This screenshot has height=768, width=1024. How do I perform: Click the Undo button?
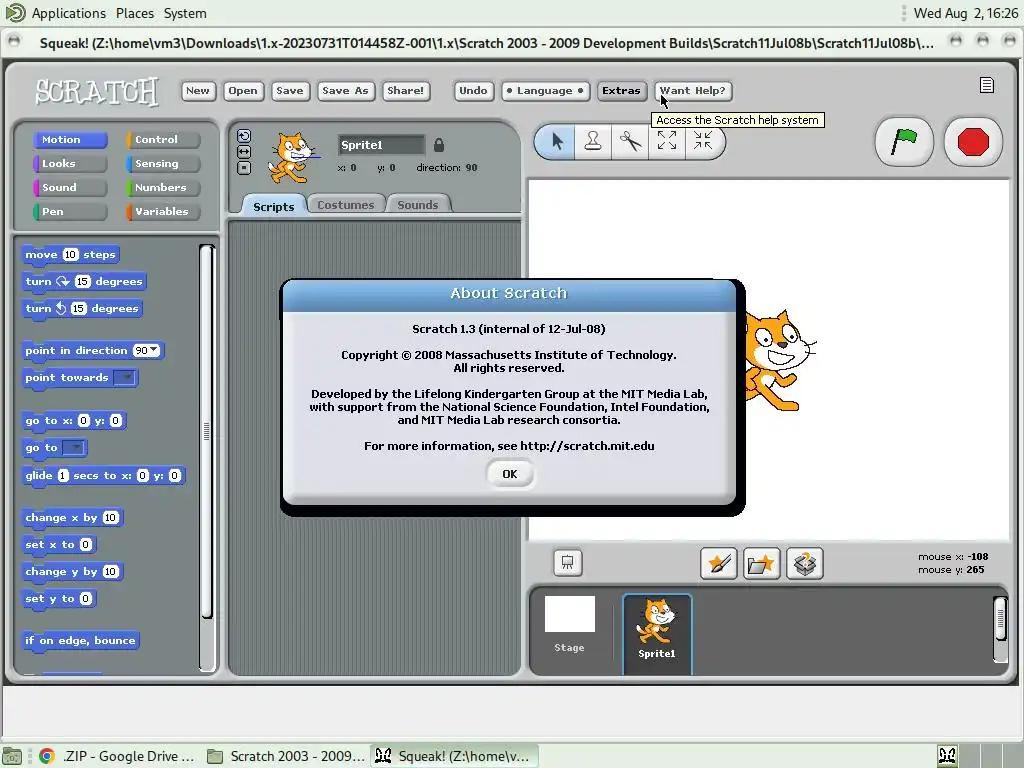click(x=473, y=91)
